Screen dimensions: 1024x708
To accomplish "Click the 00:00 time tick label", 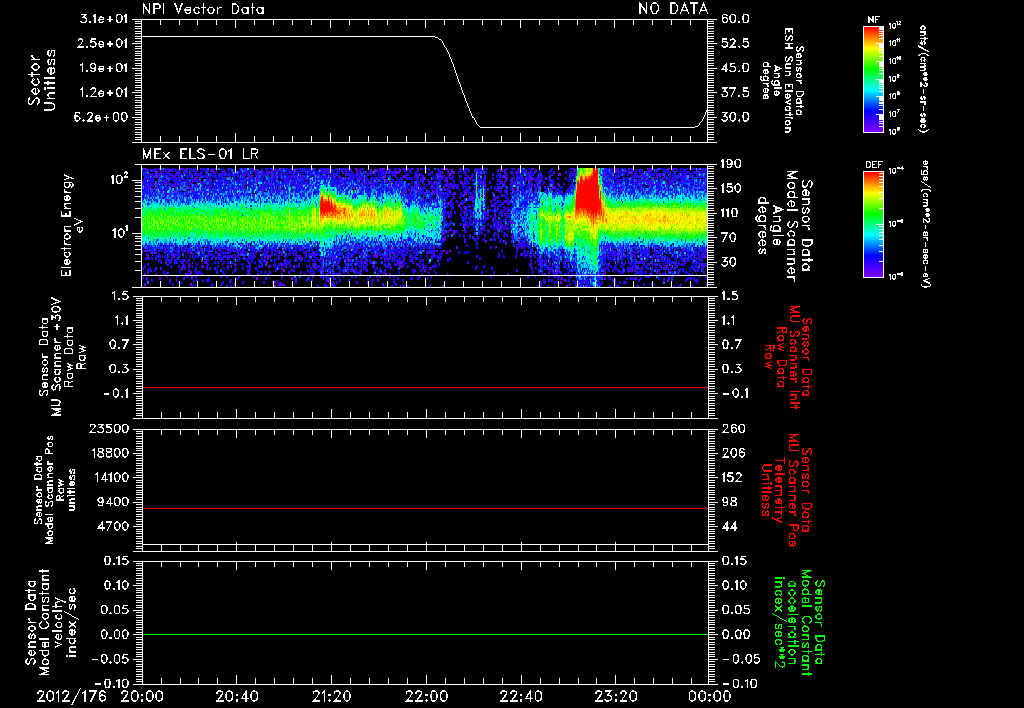I will [709, 696].
